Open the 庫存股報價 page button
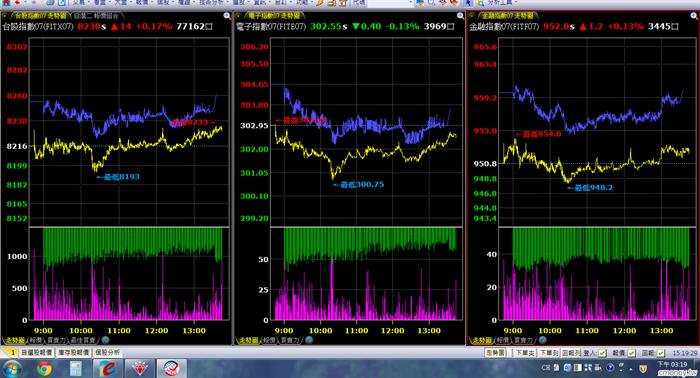 coord(74,353)
